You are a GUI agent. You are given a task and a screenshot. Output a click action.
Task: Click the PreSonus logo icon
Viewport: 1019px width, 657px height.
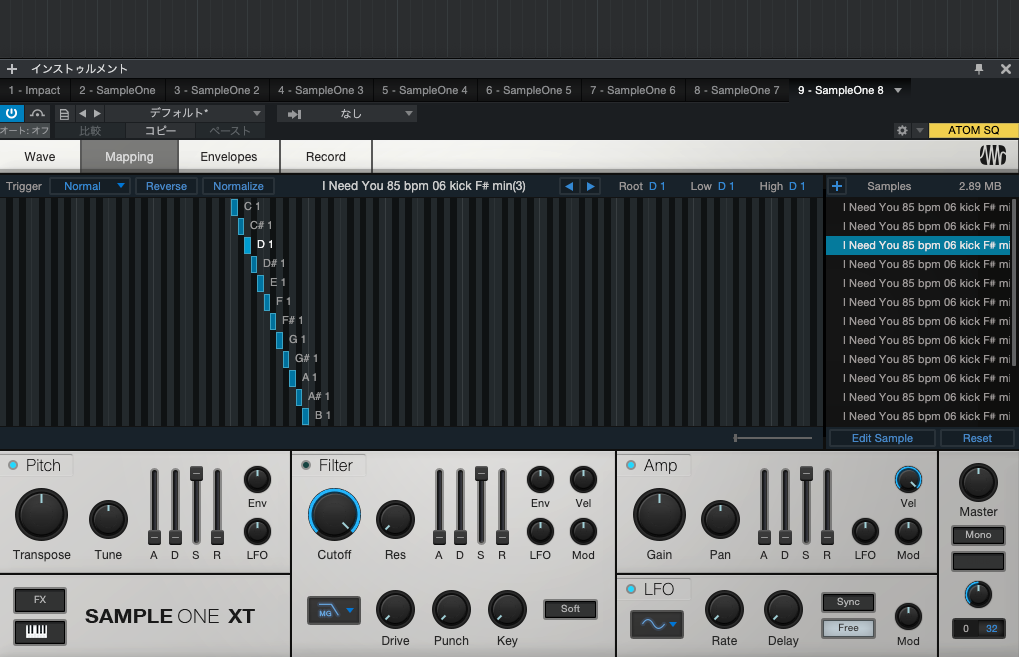(x=992, y=156)
